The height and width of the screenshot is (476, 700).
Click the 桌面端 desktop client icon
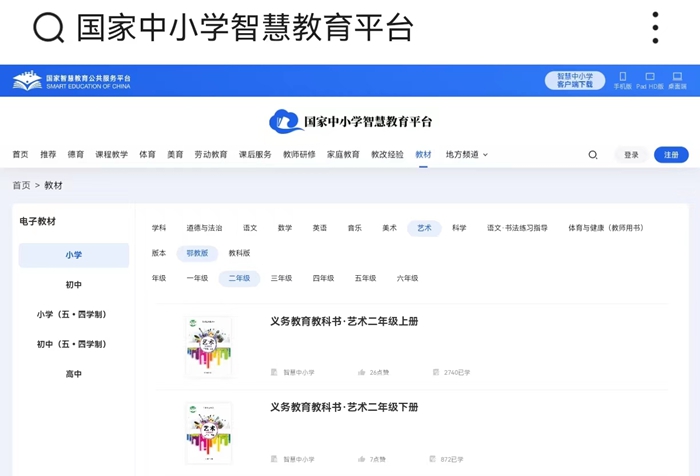click(677, 77)
